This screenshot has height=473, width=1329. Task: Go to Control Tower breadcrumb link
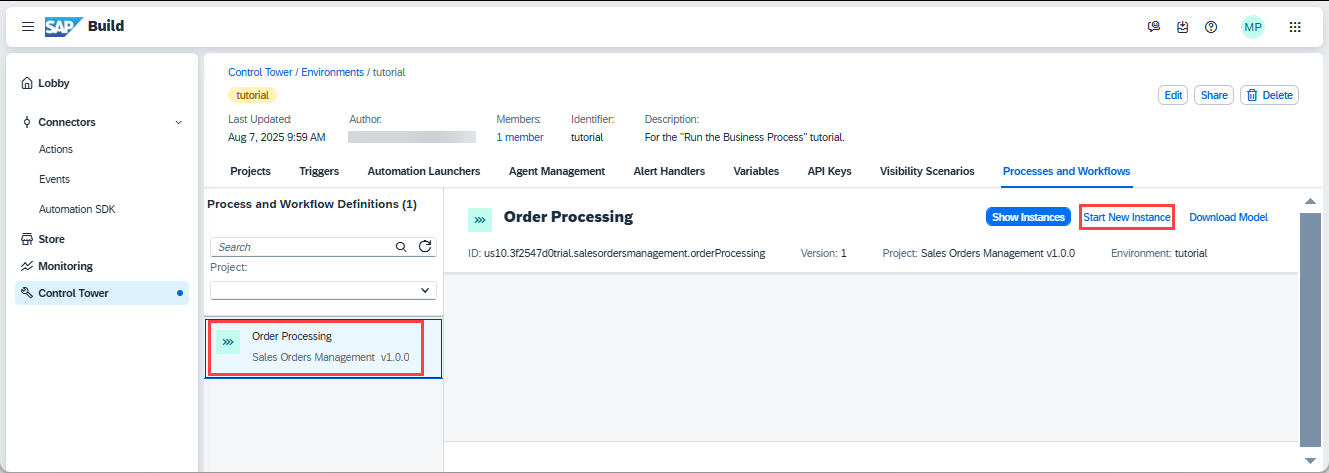(260, 72)
